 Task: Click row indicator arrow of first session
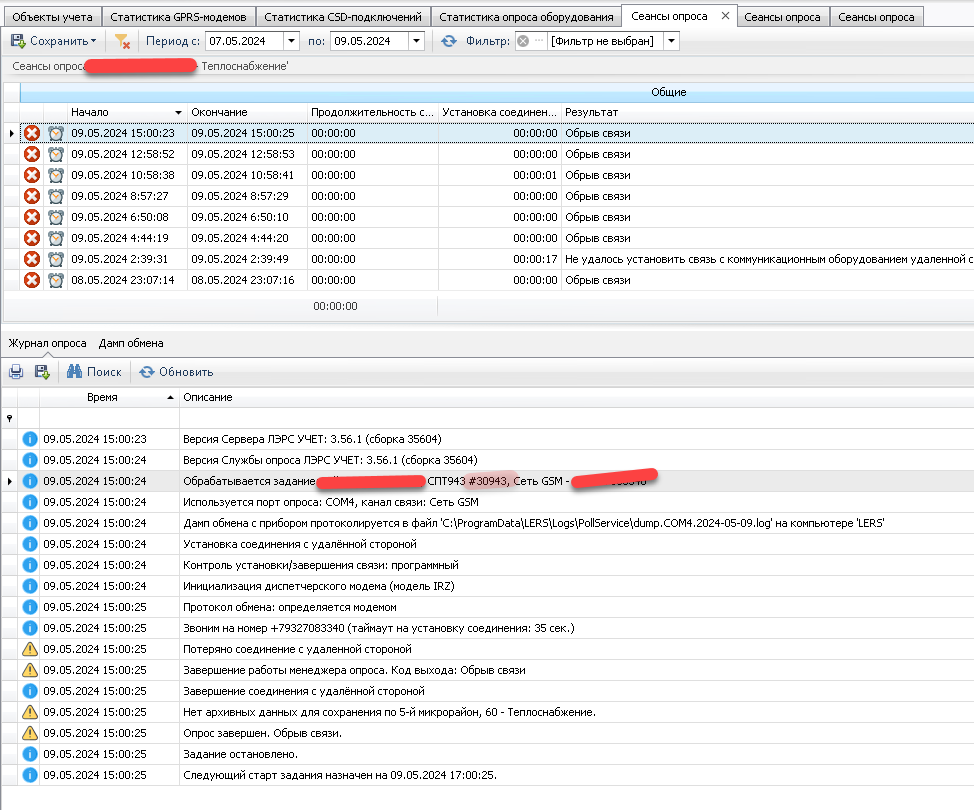(x=11, y=133)
